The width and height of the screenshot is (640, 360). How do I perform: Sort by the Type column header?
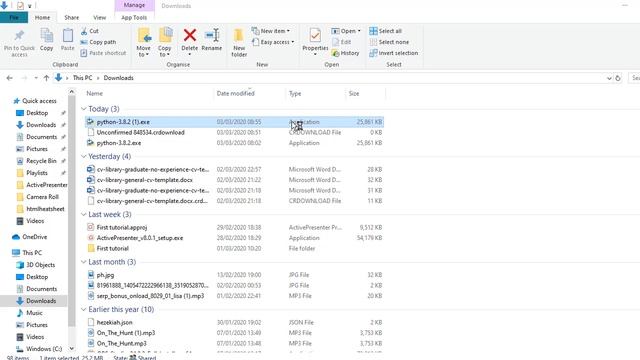295,93
